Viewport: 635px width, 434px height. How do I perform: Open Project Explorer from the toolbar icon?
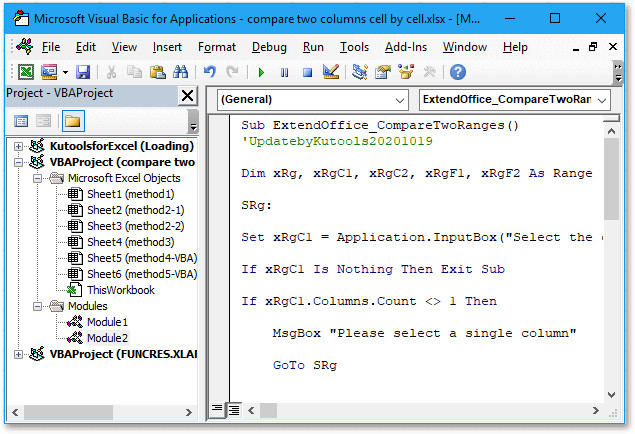(x=359, y=72)
